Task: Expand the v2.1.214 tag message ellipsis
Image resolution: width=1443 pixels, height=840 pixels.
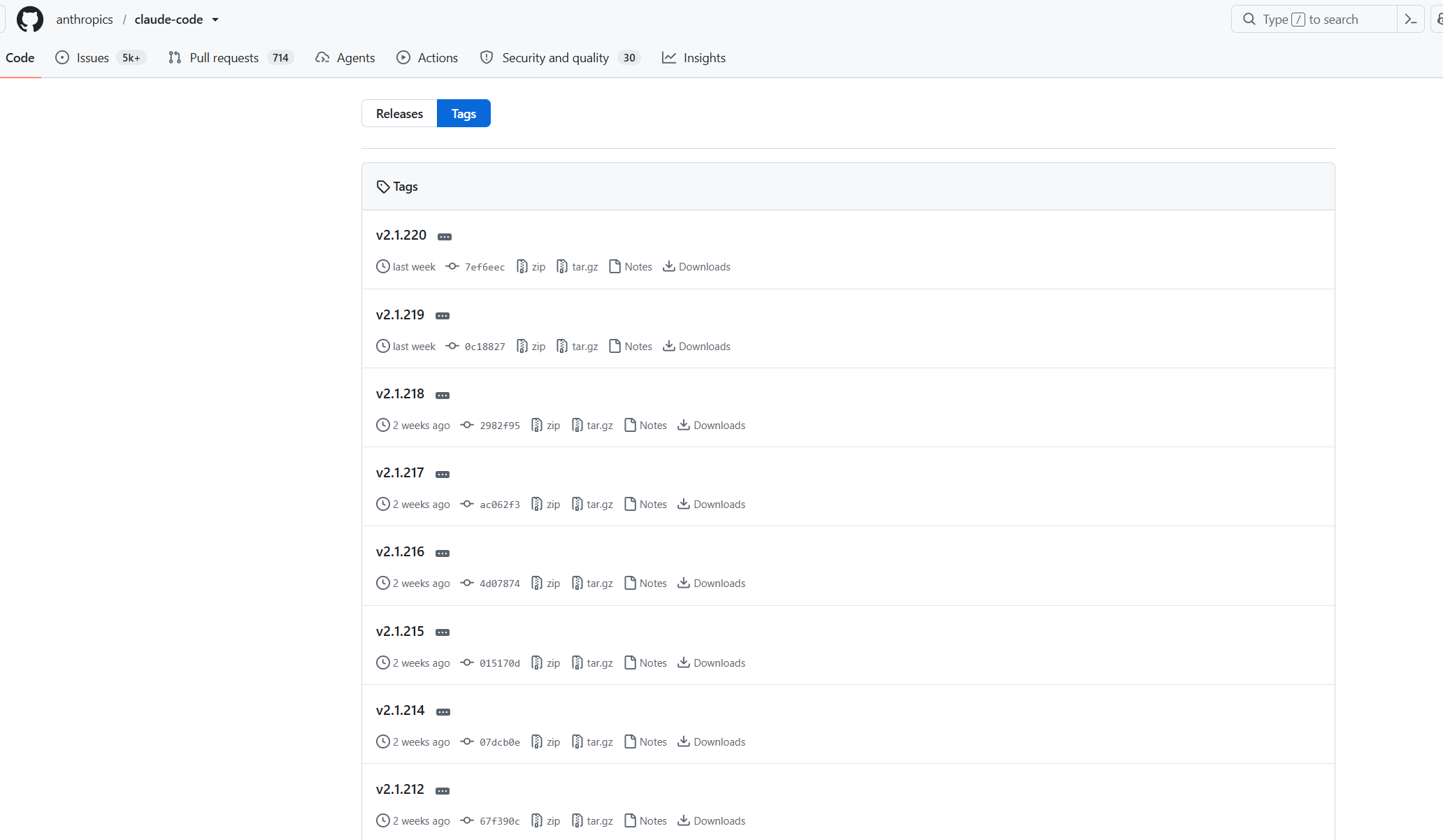Action: (x=443, y=712)
